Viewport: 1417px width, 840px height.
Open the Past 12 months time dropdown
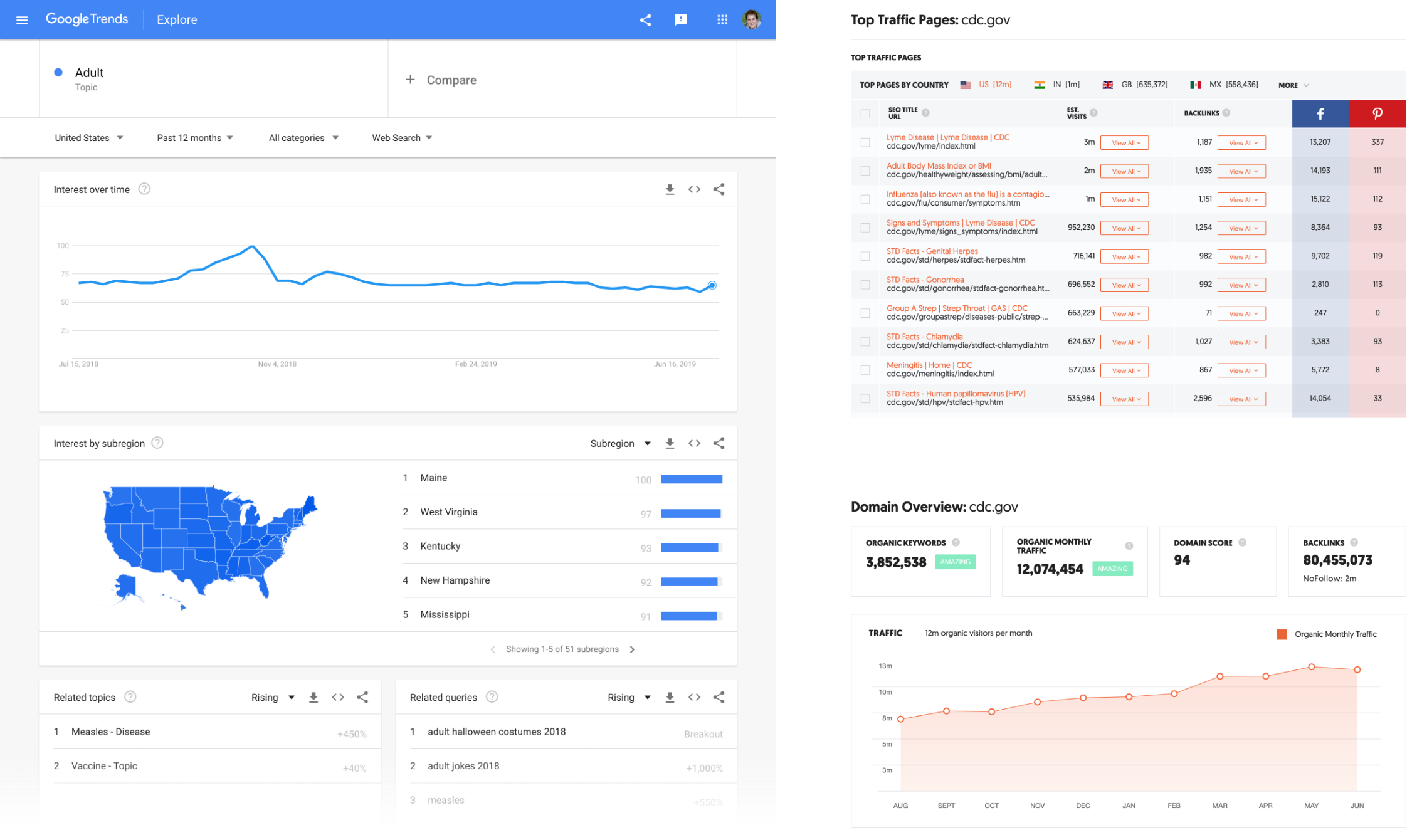click(195, 138)
